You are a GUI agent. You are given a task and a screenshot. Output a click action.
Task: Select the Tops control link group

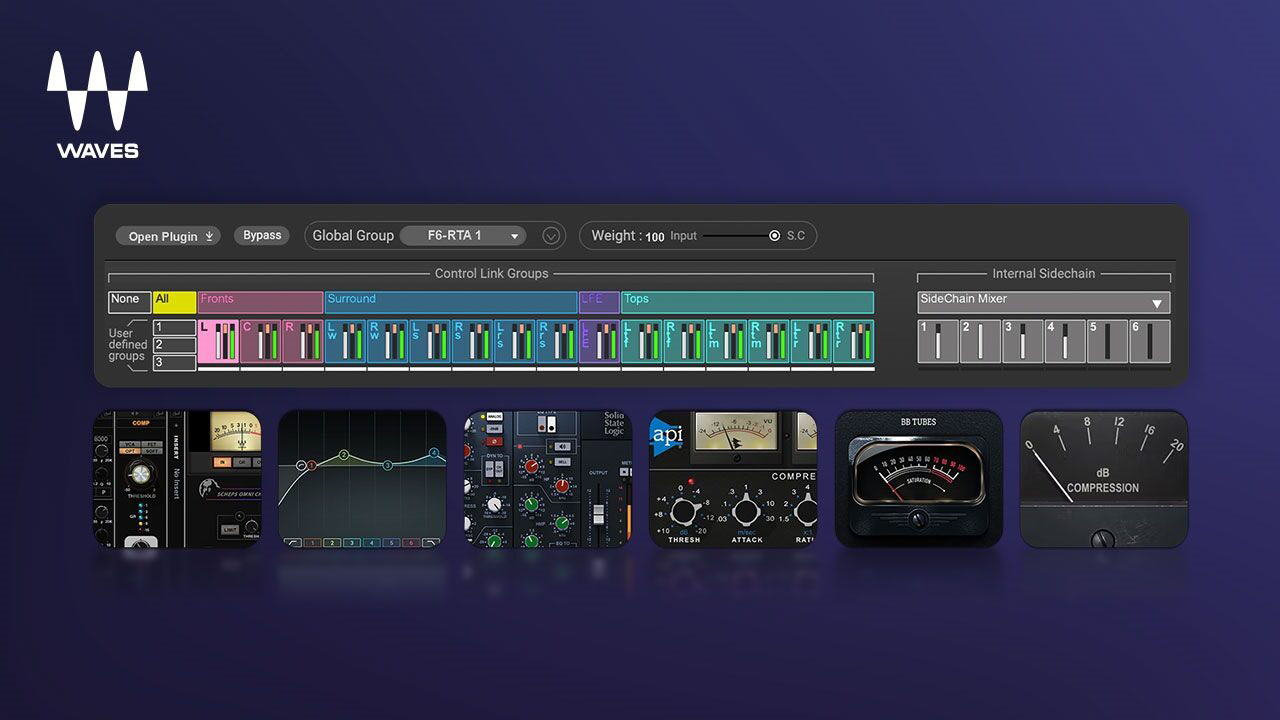(746, 301)
